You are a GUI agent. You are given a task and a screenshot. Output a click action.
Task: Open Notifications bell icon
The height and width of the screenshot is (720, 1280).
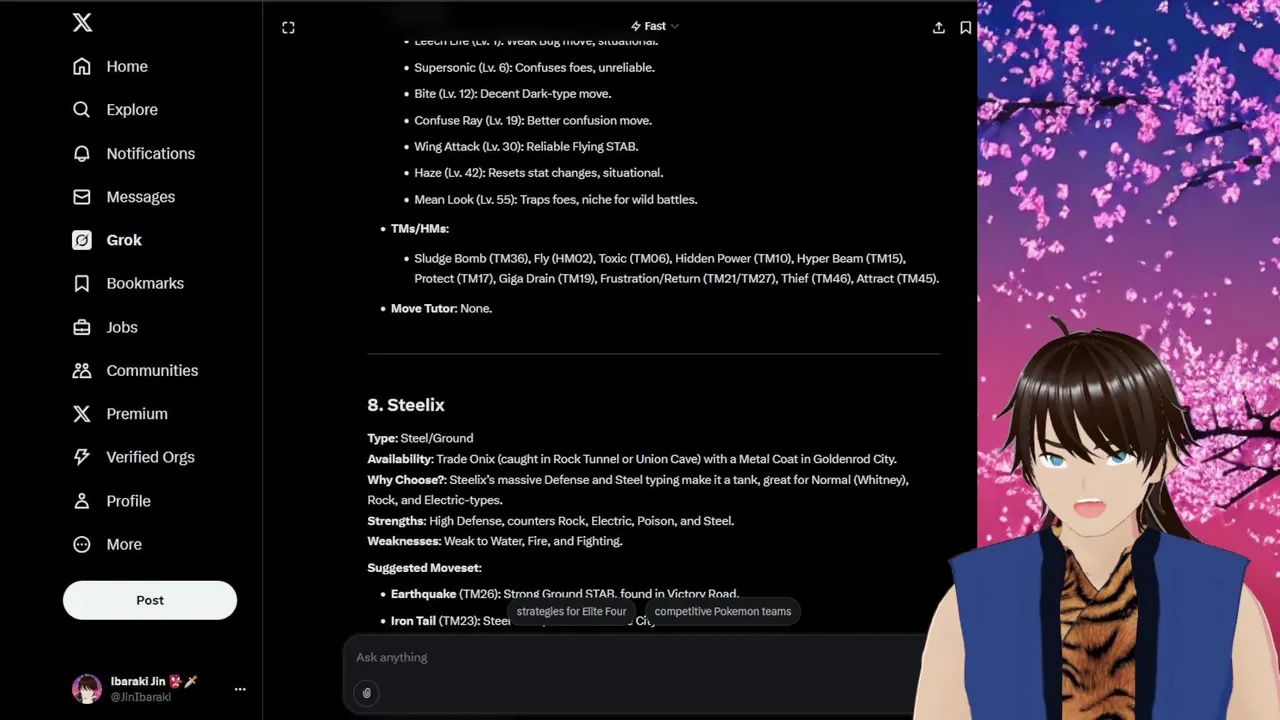(x=82, y=153)
